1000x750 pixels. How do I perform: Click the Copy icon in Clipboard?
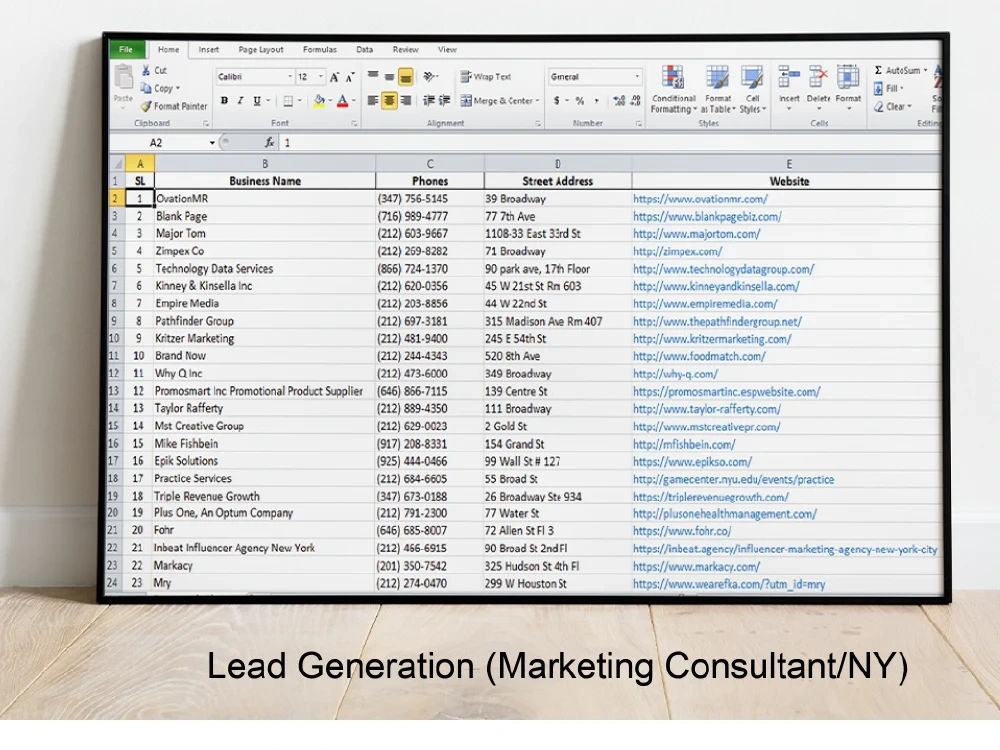[x=146, y=88]
